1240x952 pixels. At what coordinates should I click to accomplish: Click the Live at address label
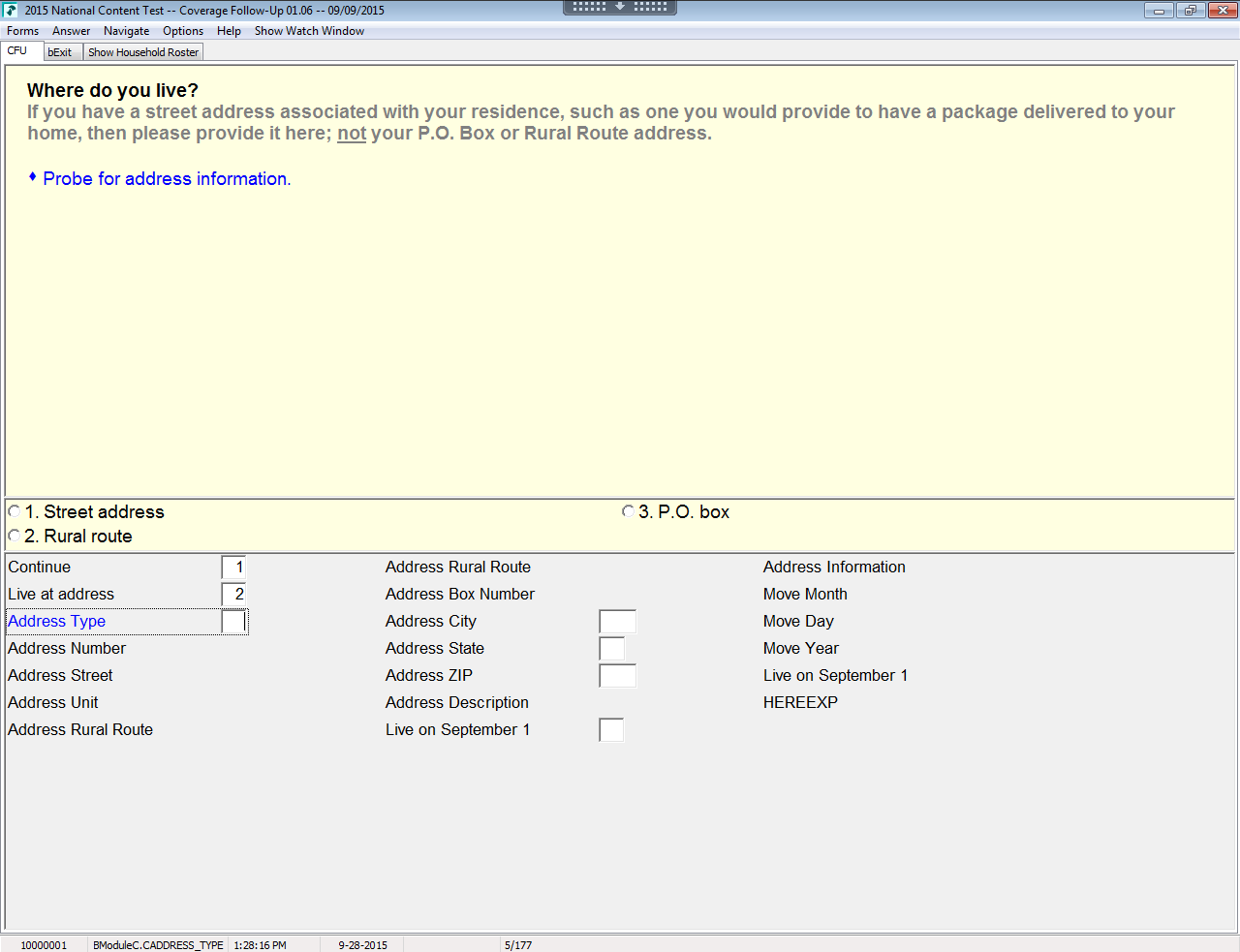61,595
